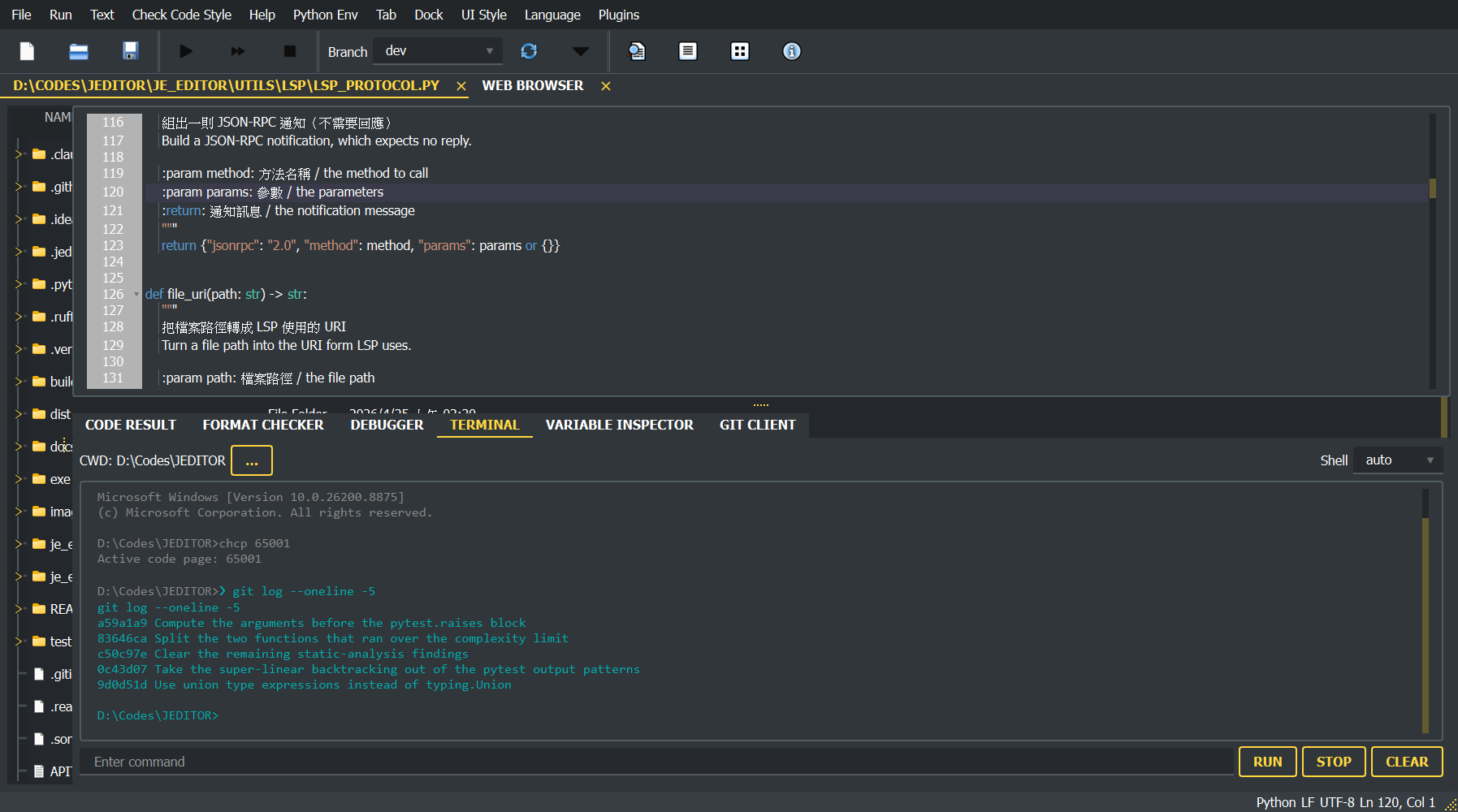Click the fast-forward run icon in the toolbar
This screenshot has height=812, width=1458.
click(238, 51)
